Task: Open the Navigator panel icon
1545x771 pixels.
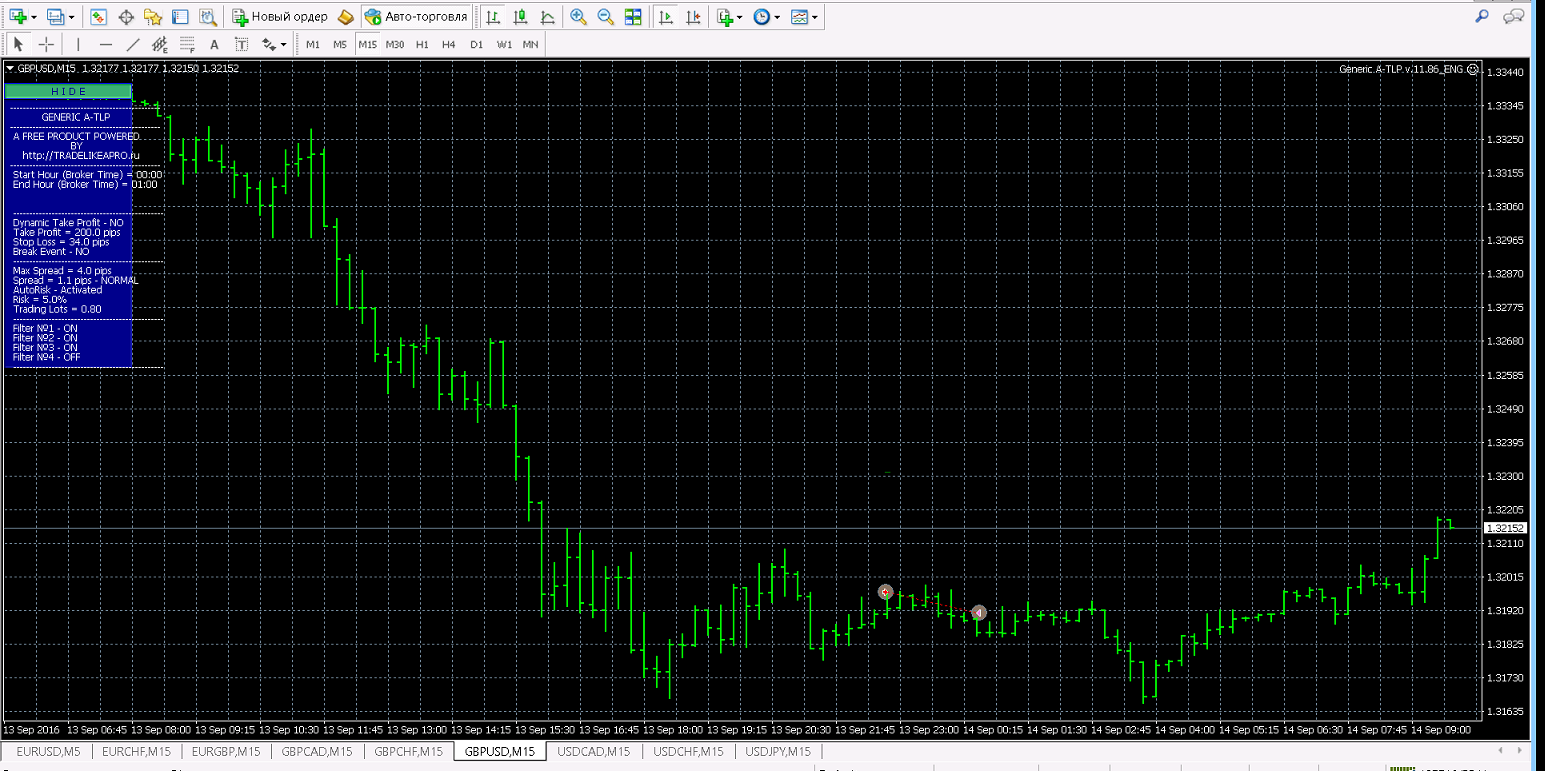Action: pyautogui.click(x=153, y=17)
